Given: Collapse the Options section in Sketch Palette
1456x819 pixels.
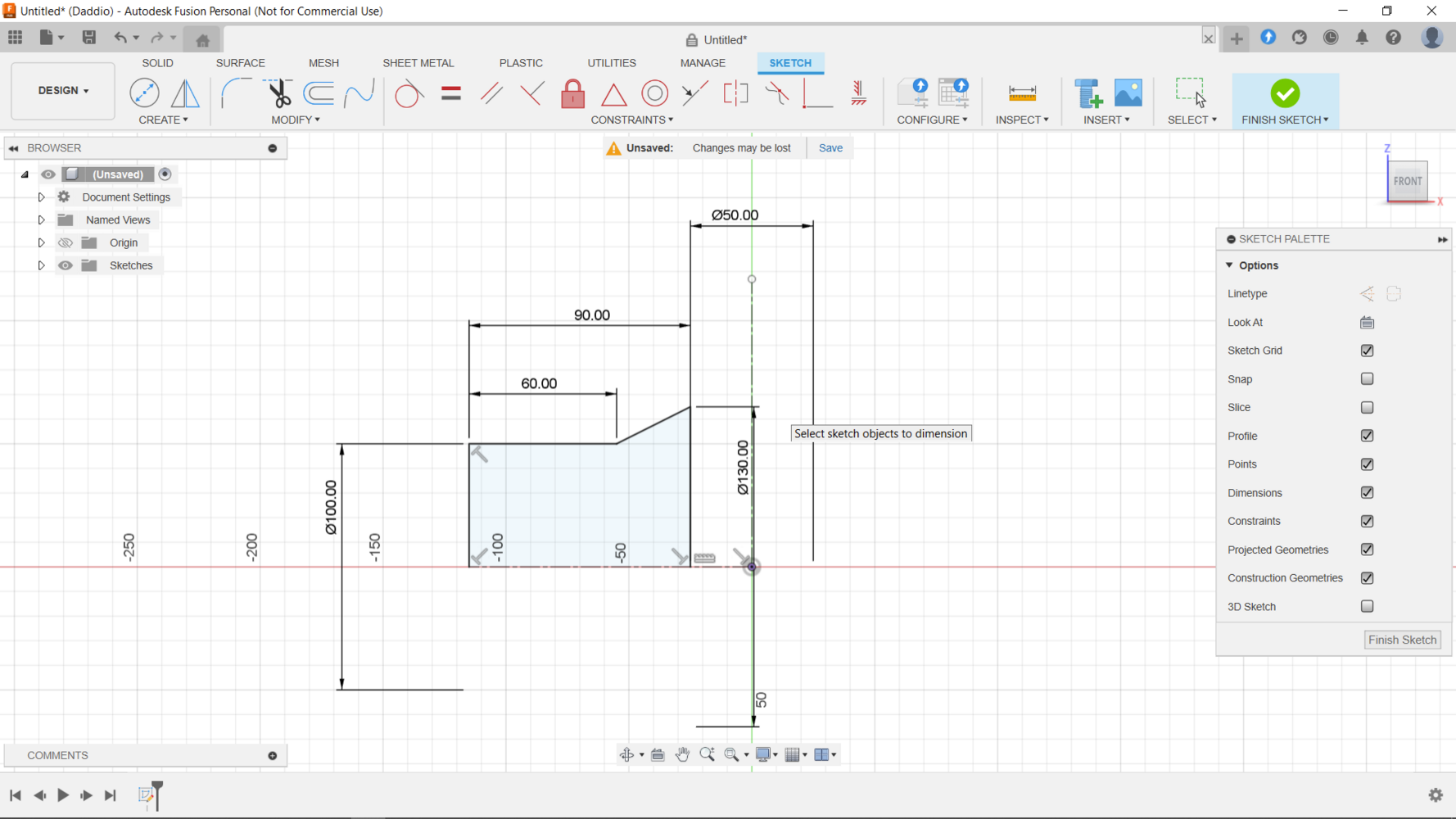Looking at the screenshot, I should pos(1229,265).
